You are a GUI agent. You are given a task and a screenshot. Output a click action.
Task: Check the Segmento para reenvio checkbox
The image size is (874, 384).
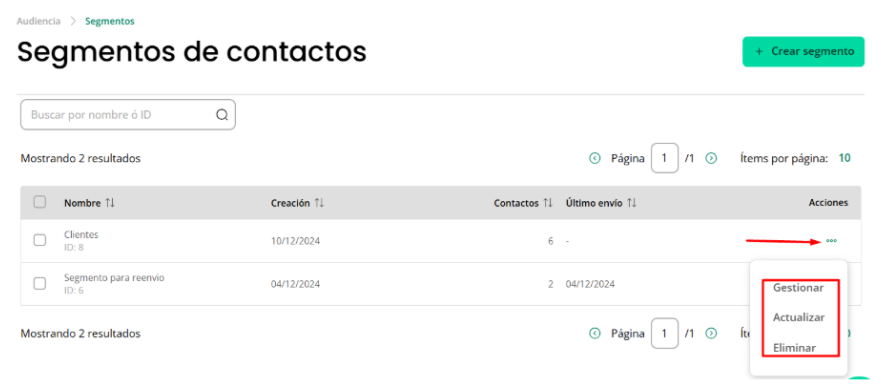(x=40, y=284)
